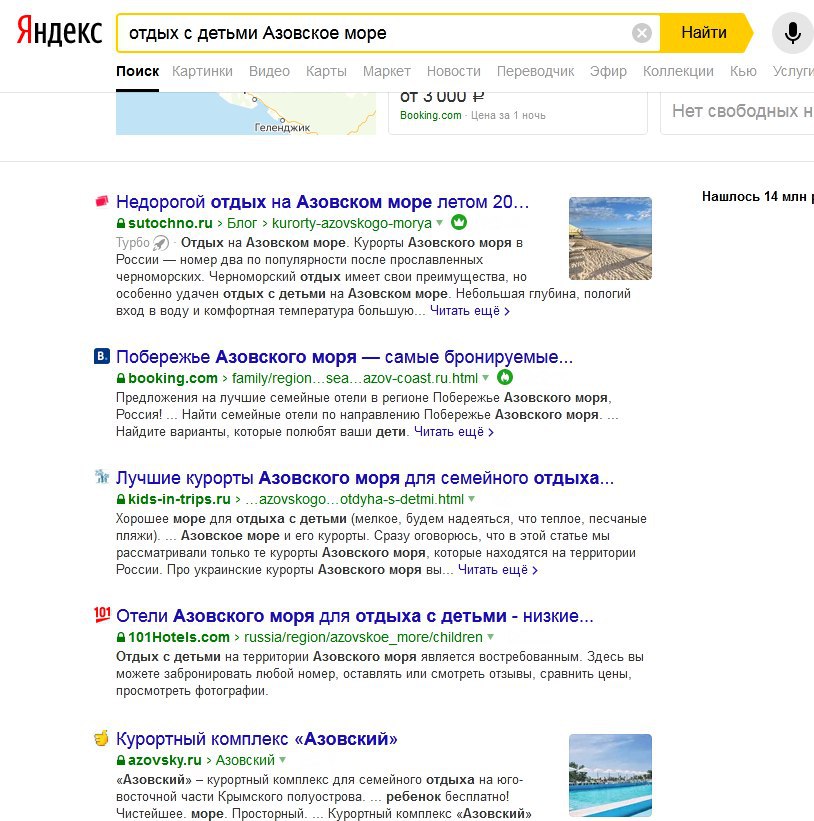
Task: Click green flame badge on booking.com result
Action: 505,378
